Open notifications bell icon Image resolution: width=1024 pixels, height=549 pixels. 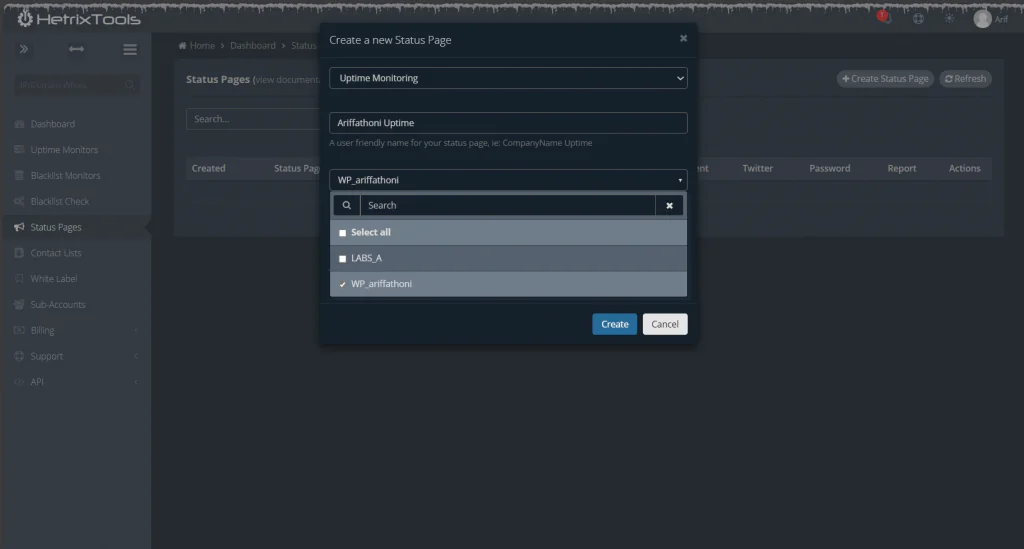click(885, 18)
